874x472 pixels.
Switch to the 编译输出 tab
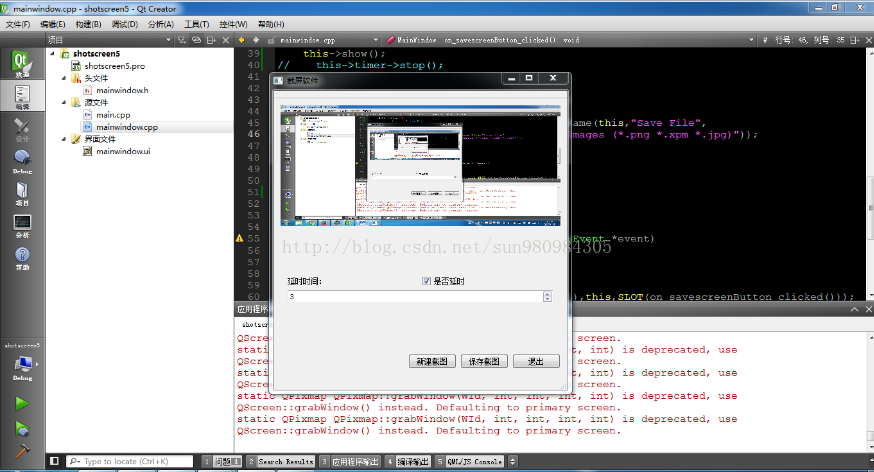408,461
